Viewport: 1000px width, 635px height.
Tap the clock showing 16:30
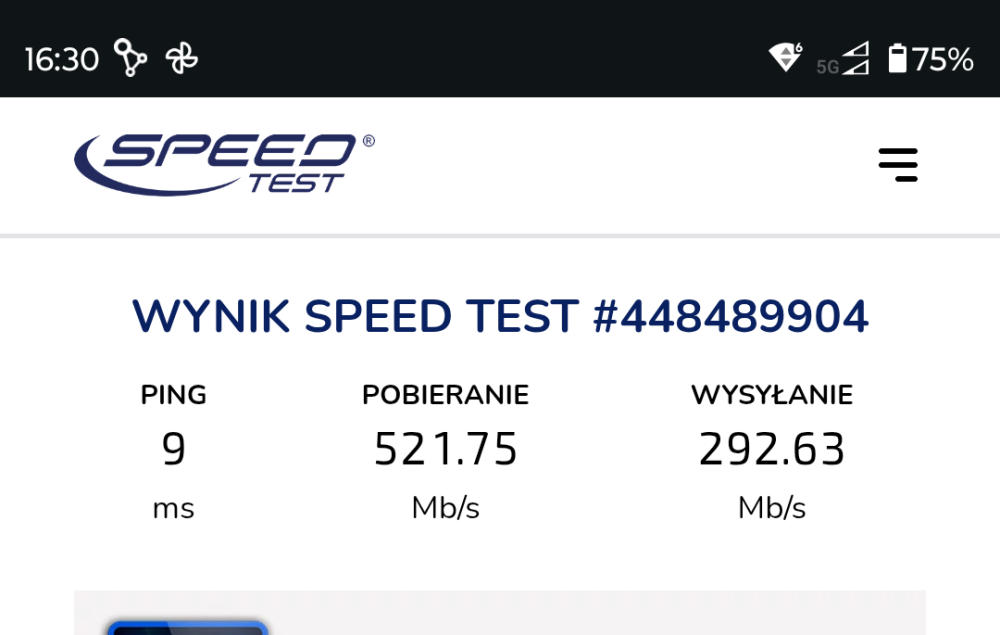click(x=62, y=57)
